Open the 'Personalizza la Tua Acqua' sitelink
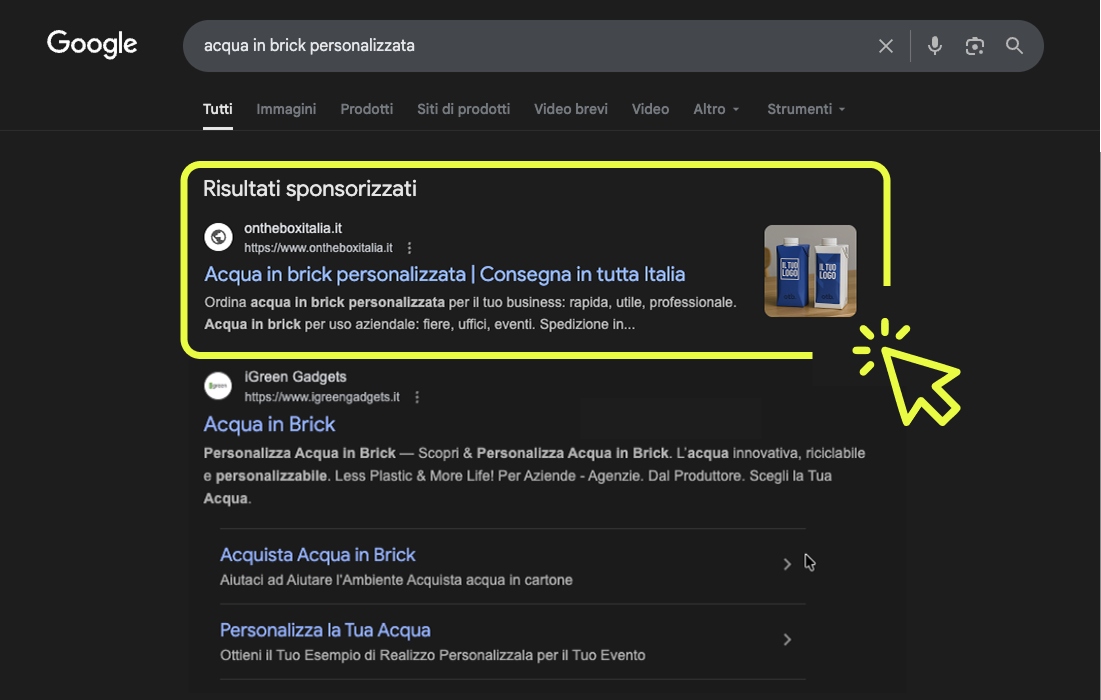This screenshot has width=1101, height=700. pyautogui.click(x=325, y=630)
